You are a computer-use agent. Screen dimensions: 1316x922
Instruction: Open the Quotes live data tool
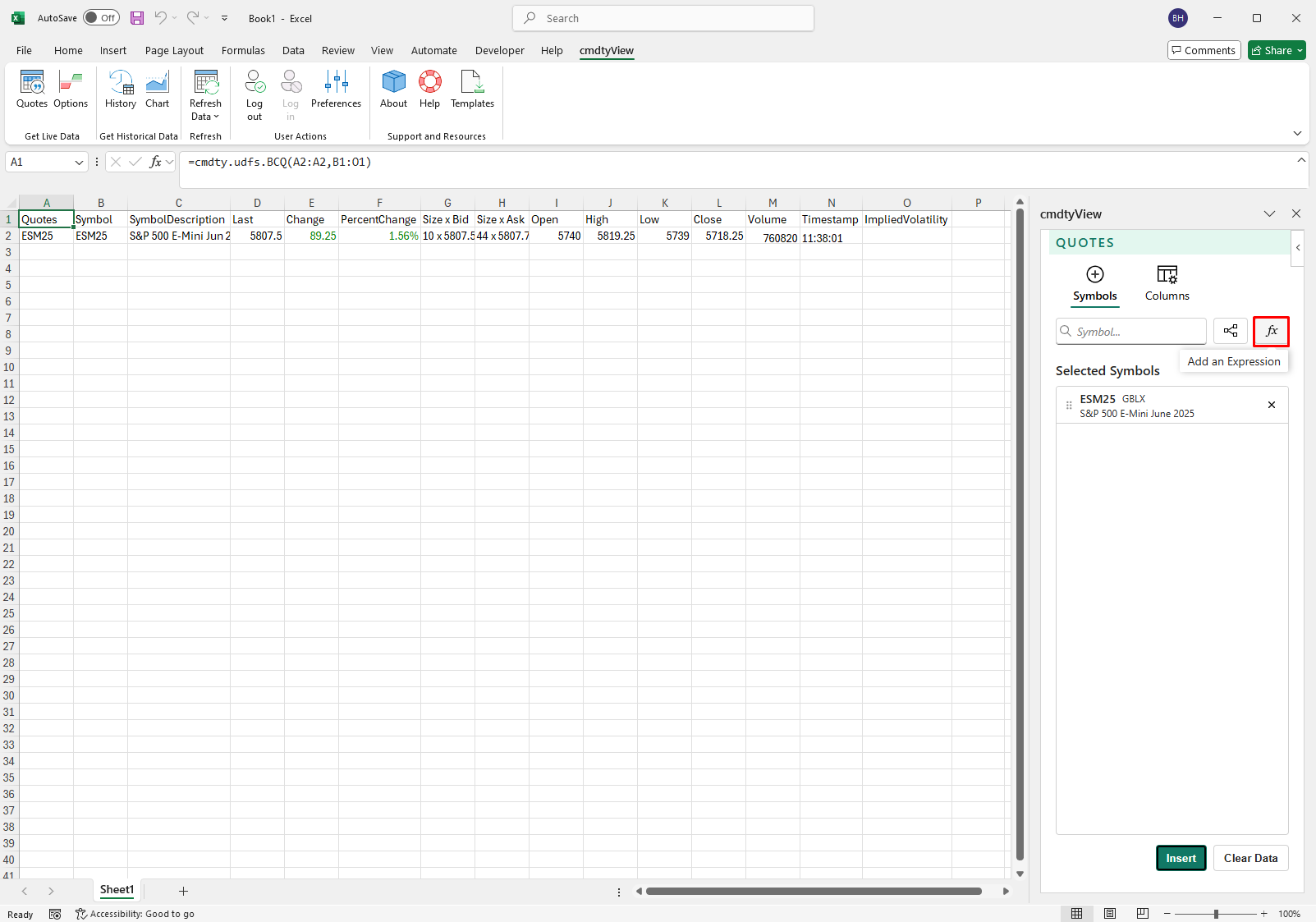(32, 89)
